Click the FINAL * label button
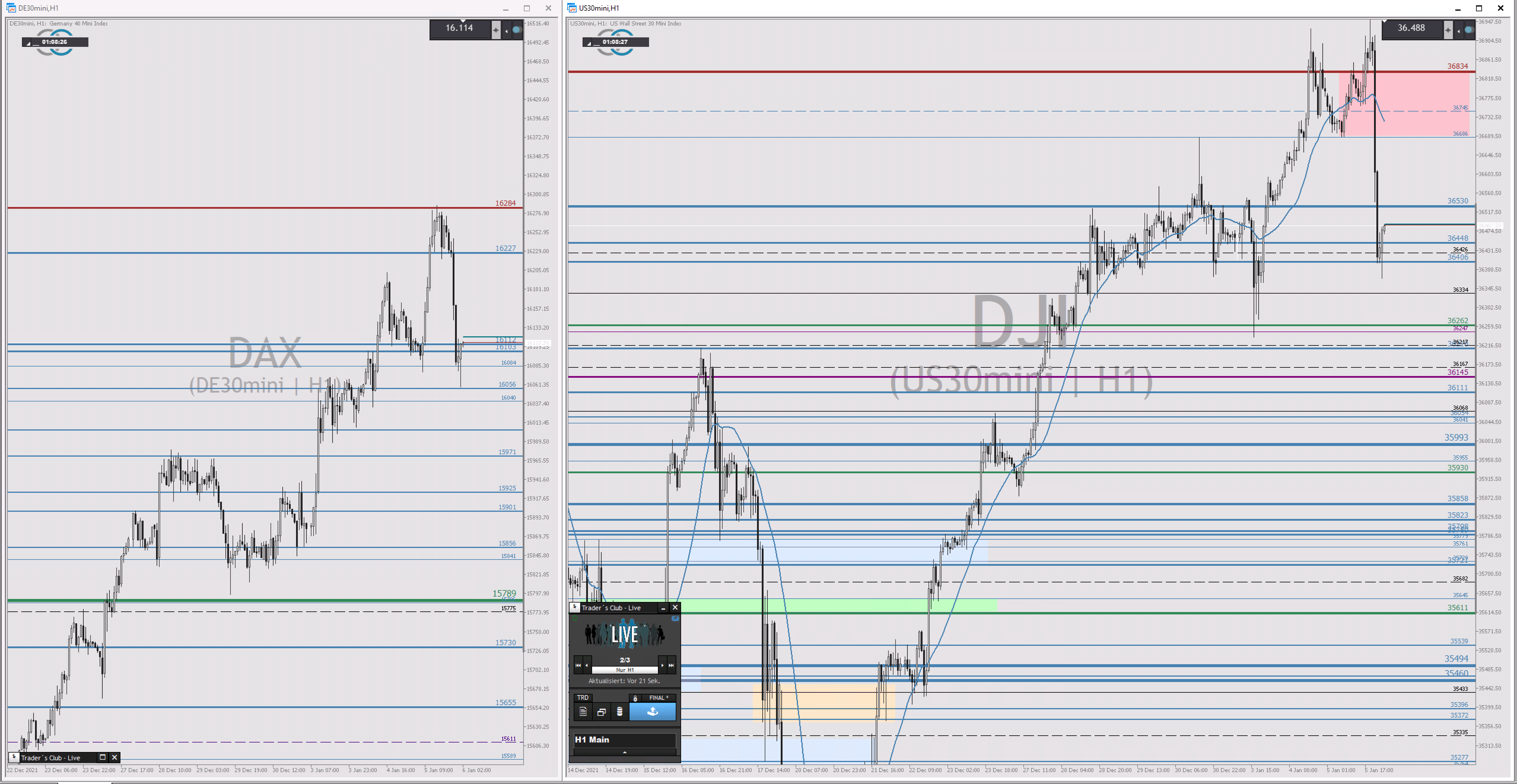This screenshot has height=784, width=1517. pos(659,698)
